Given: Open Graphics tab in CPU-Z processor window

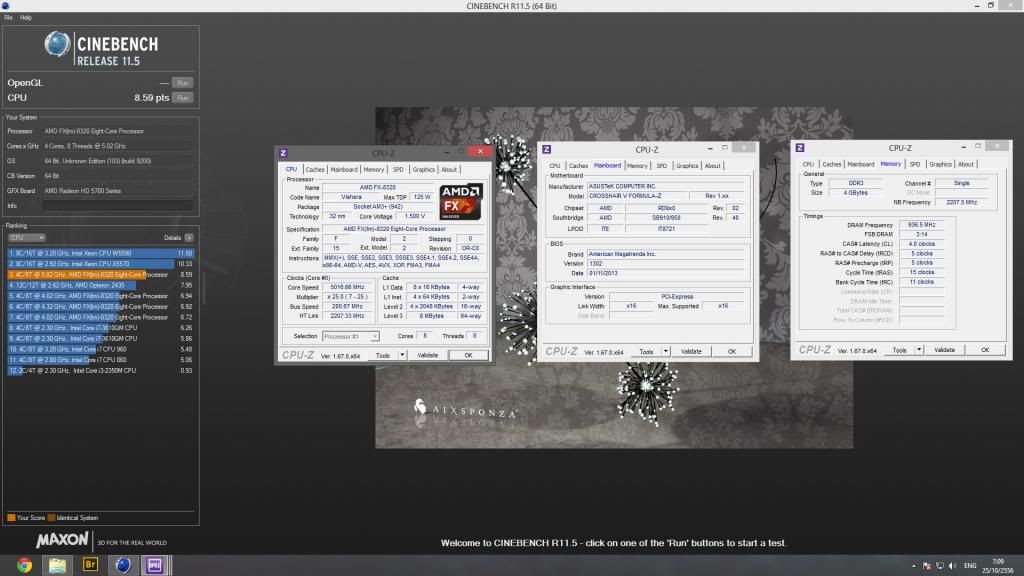Looking at the screenshot, I should coord(423,170).
